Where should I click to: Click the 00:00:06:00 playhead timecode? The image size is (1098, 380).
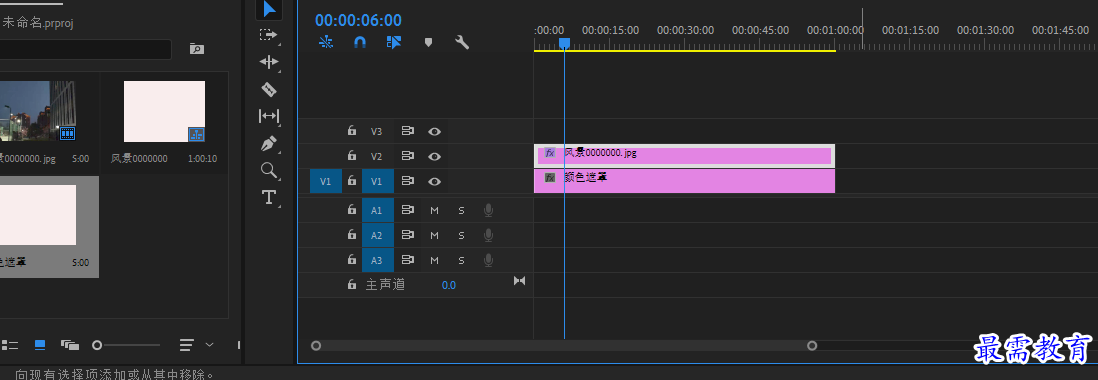click(x=358, y=20)
